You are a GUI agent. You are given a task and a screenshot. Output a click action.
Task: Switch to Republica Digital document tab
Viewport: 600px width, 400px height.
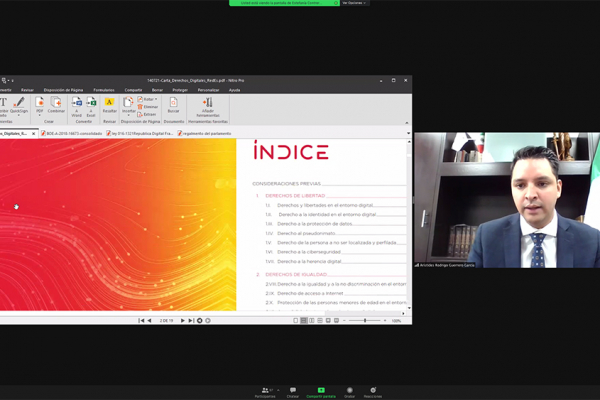coord(140,134)
